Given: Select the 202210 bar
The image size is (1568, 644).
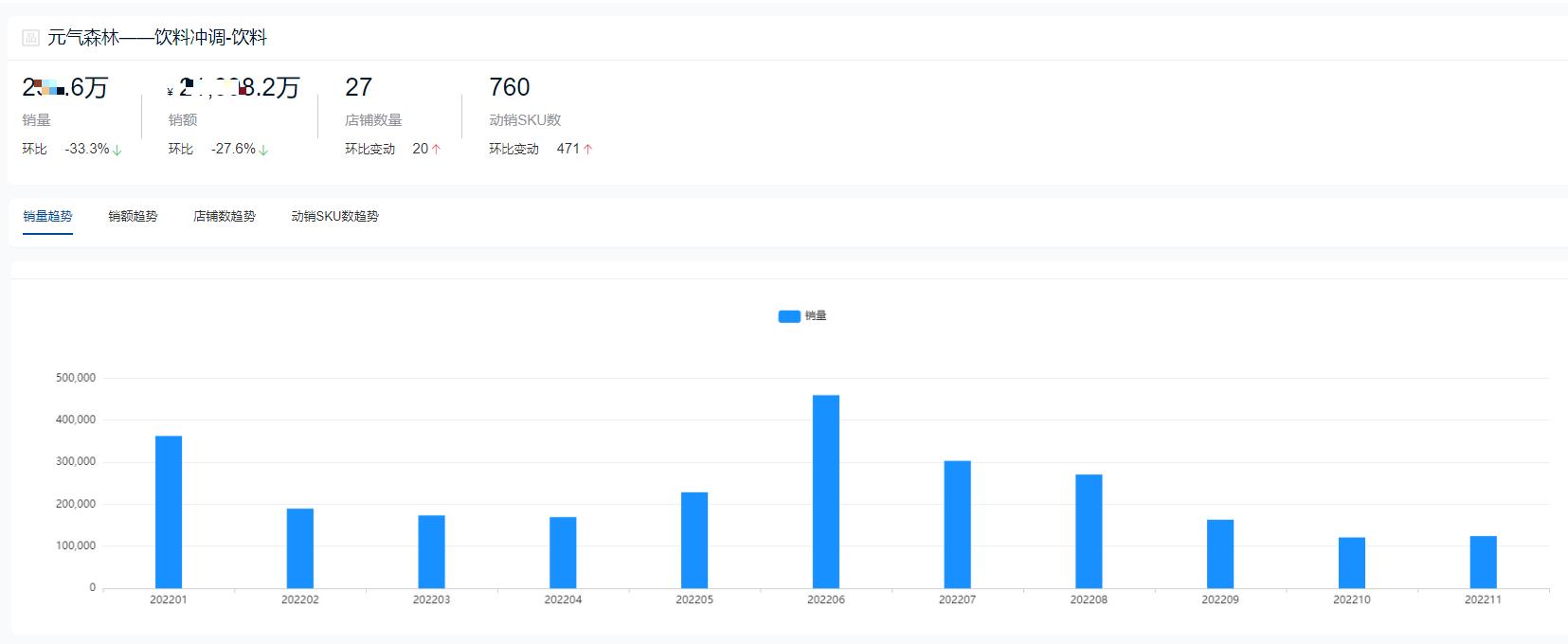Looking at the screenshot, I should pos(1352,563).
